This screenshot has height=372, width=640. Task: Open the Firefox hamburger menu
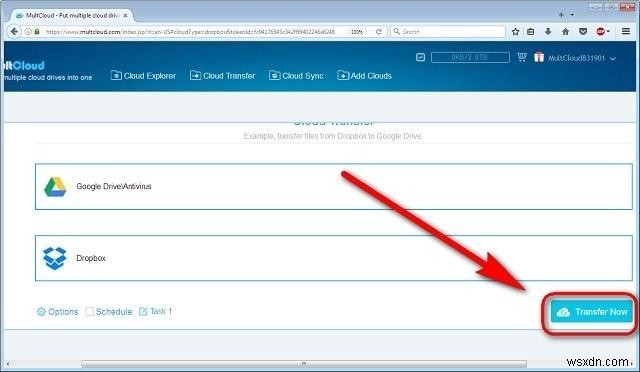click(626, 31)
